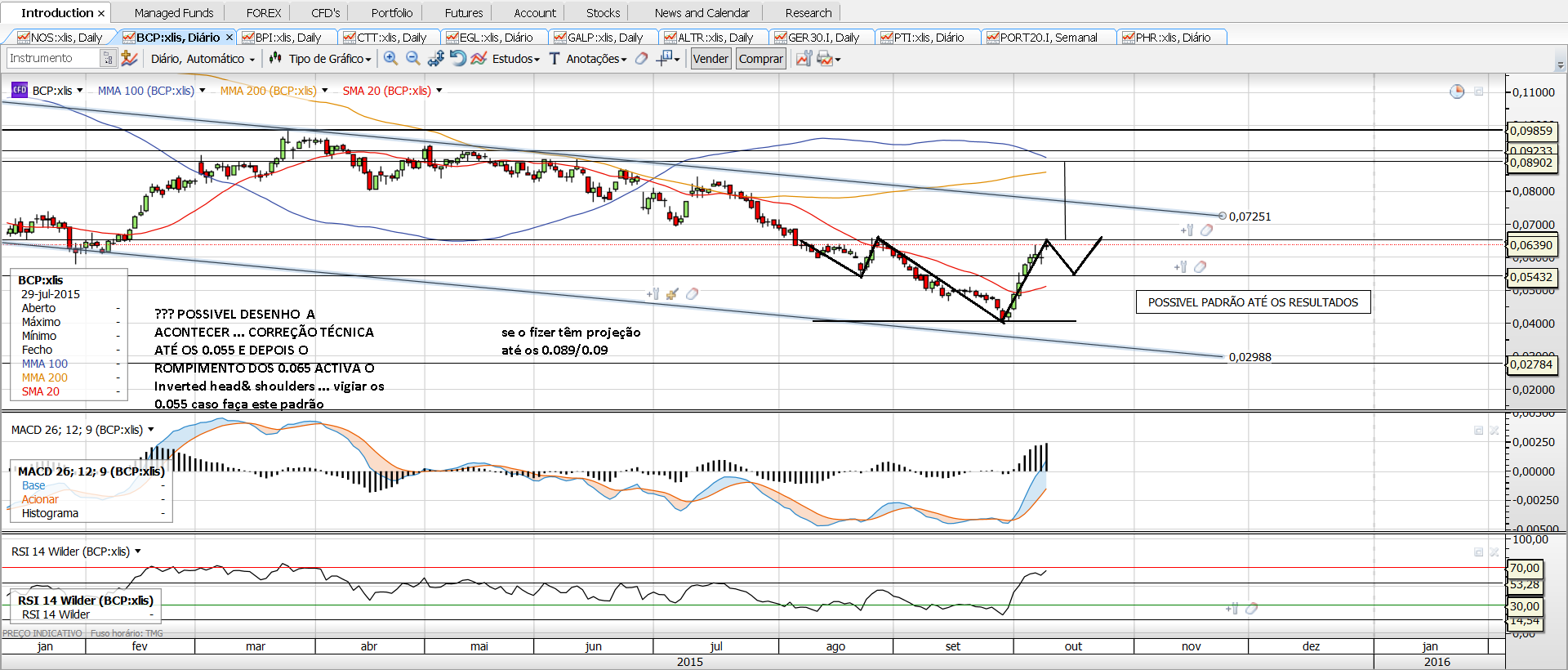Screen dimensions: 1568x670
Task: Click the clock icon on the price chart
Action: (x=1457, y=92)
